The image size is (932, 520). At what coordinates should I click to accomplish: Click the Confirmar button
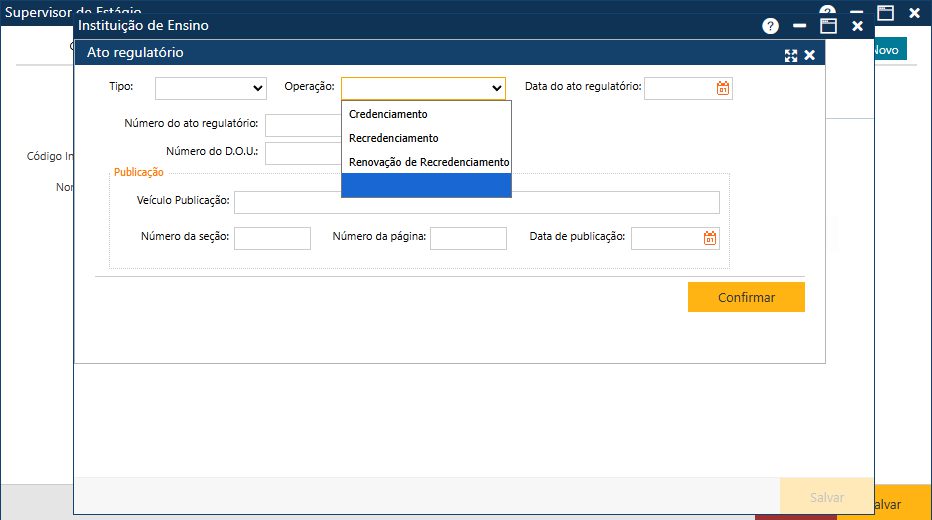(746, 297)
